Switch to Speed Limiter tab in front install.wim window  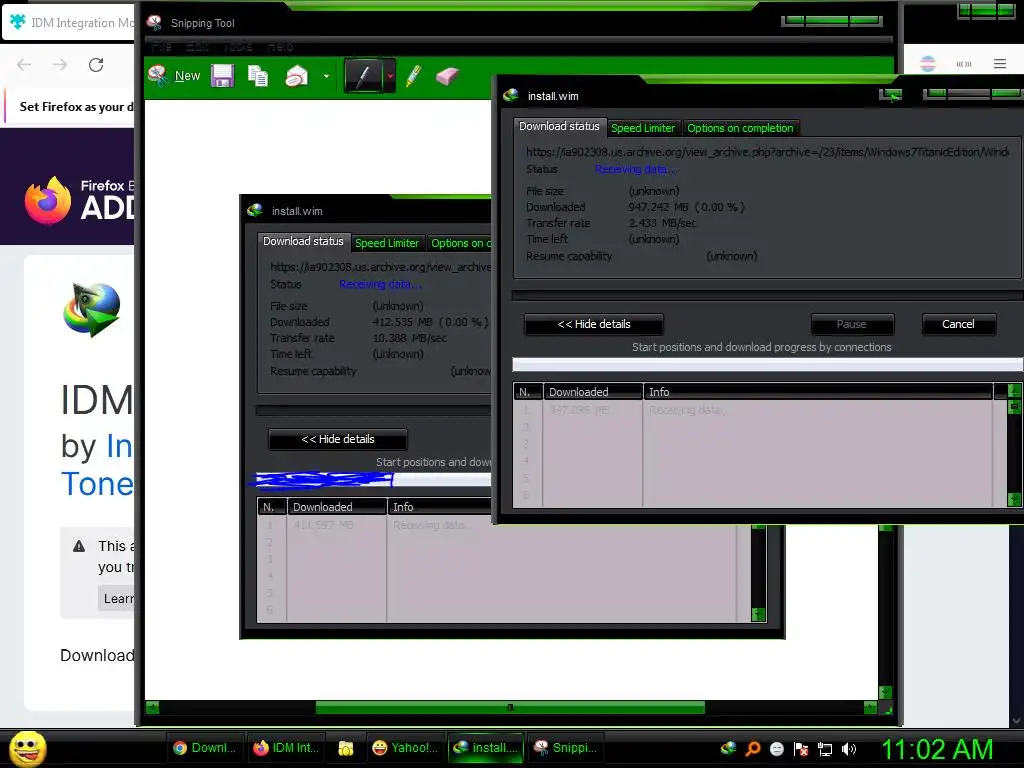click(x=643, y=128)
